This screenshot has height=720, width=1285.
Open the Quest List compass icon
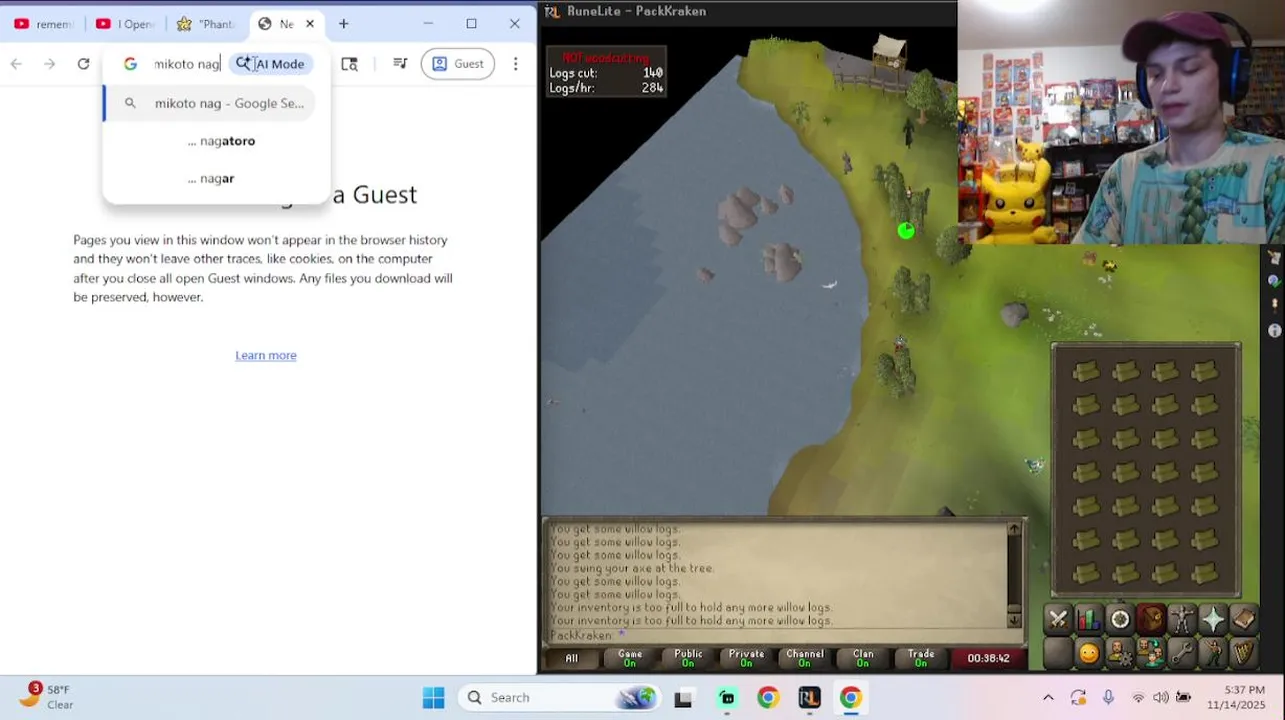coord(1120,620)
